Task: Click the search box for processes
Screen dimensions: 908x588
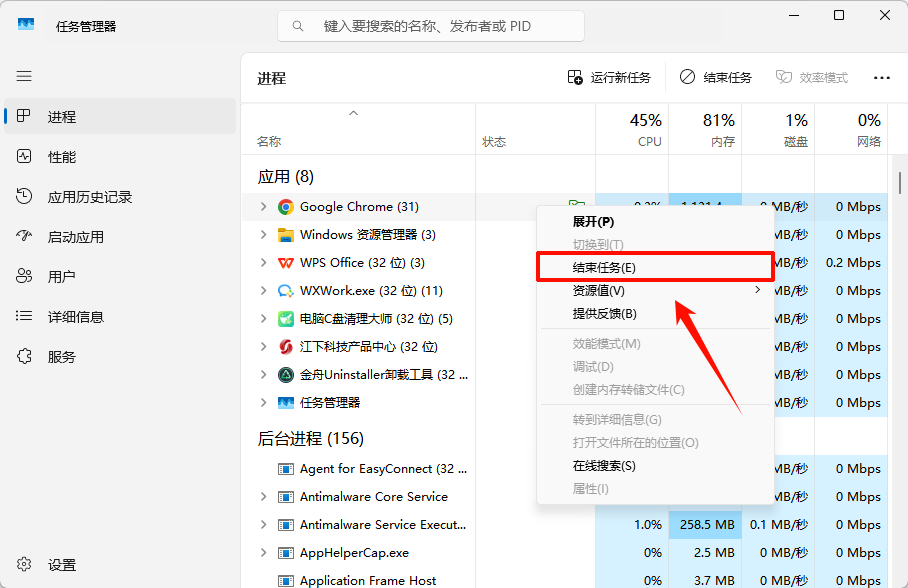Action: (x=430, y=26)
